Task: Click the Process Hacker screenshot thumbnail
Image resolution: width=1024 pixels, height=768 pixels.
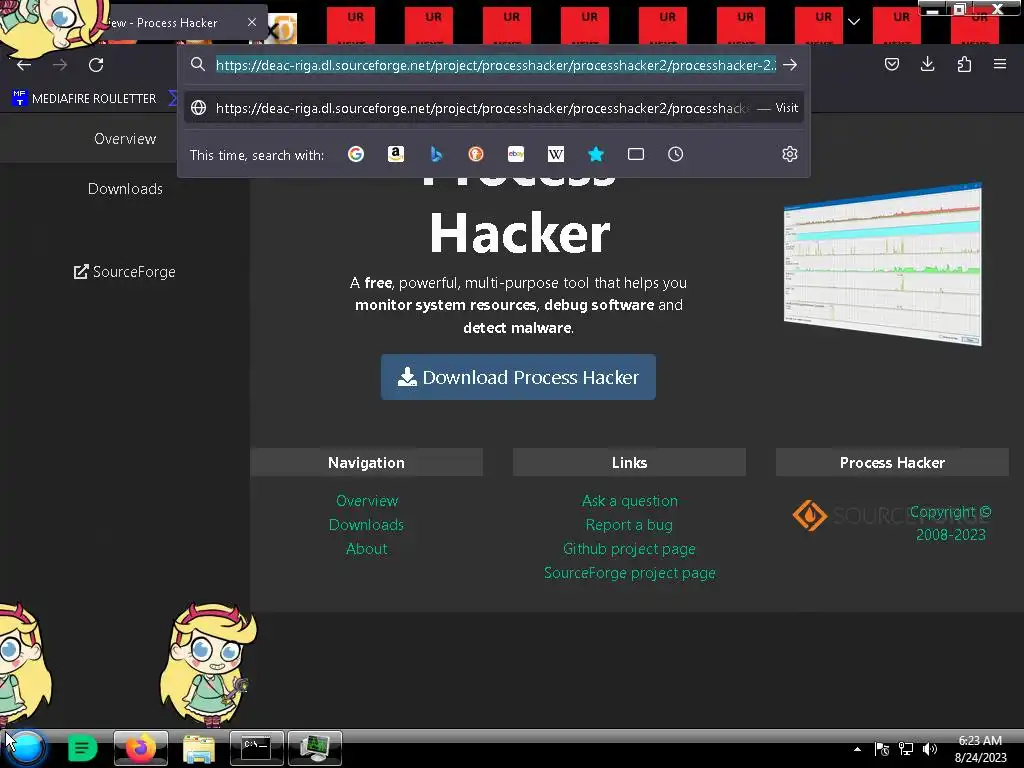Action: 883,264
